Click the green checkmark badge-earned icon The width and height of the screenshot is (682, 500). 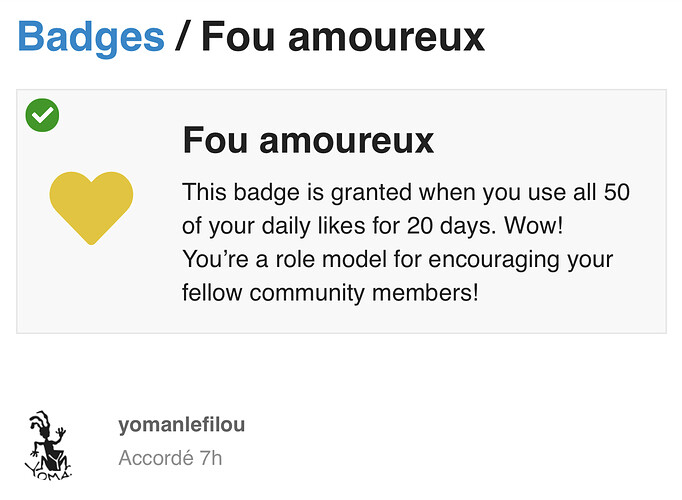42,115
